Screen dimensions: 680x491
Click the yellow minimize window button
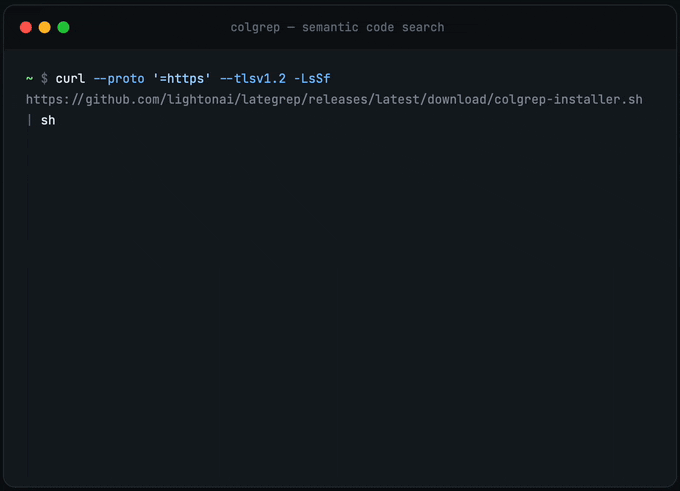point(45,27)
